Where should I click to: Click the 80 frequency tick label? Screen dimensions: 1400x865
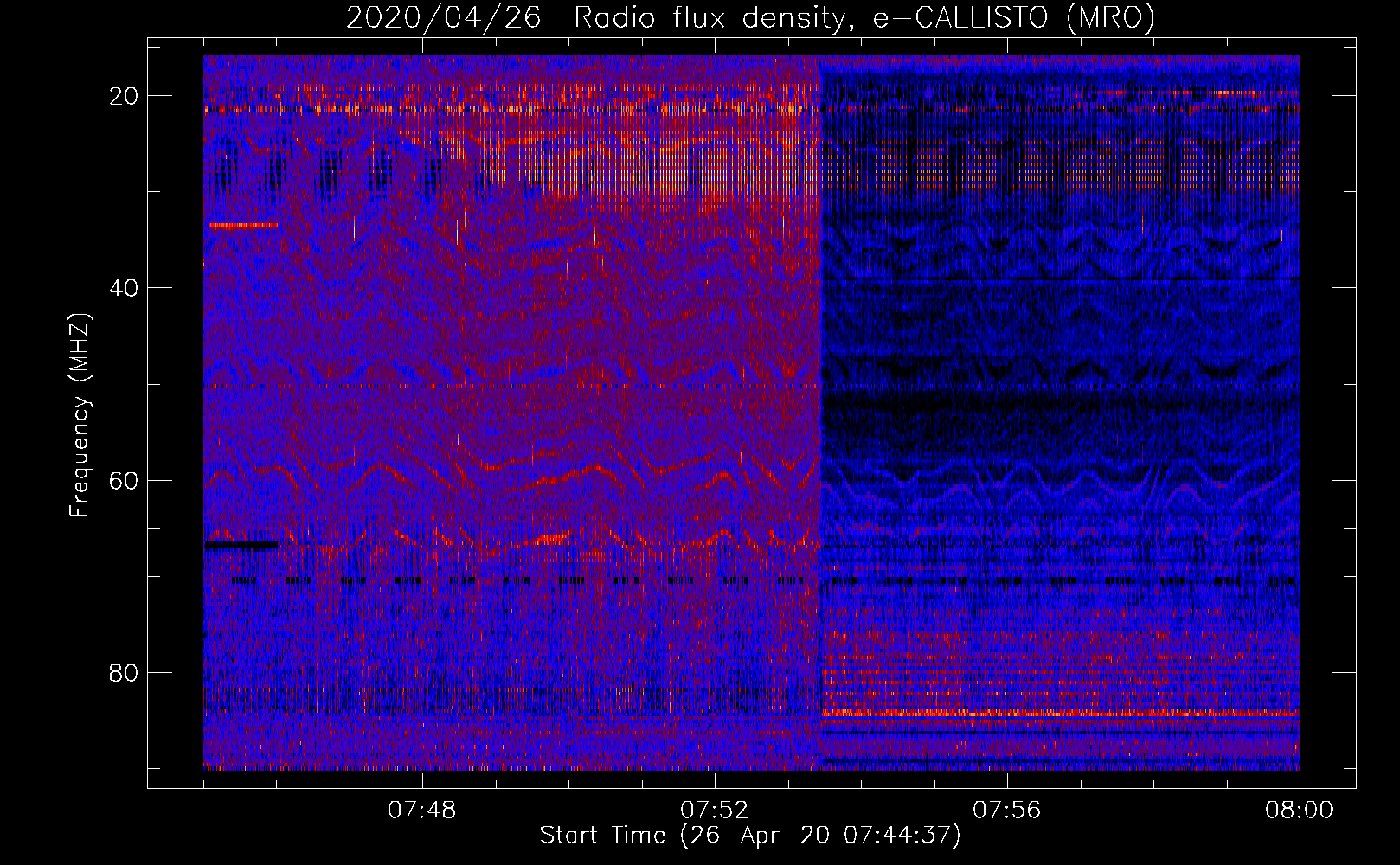coord(125,672)
